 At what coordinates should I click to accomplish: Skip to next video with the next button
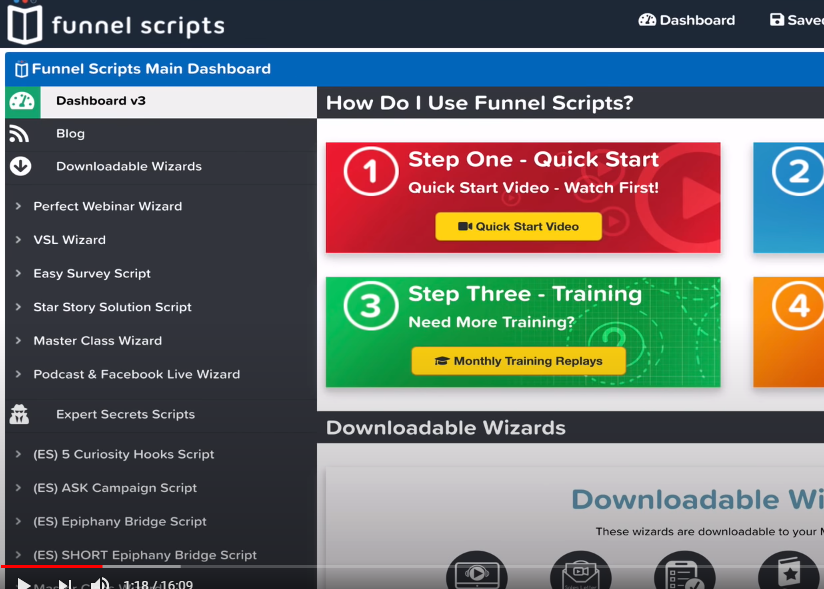pos(65,583)
